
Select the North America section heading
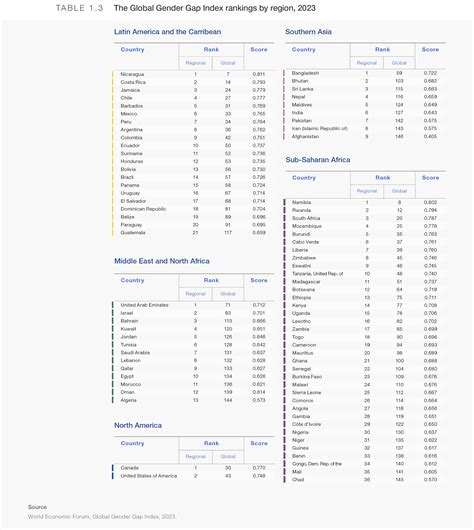[138, 425]
